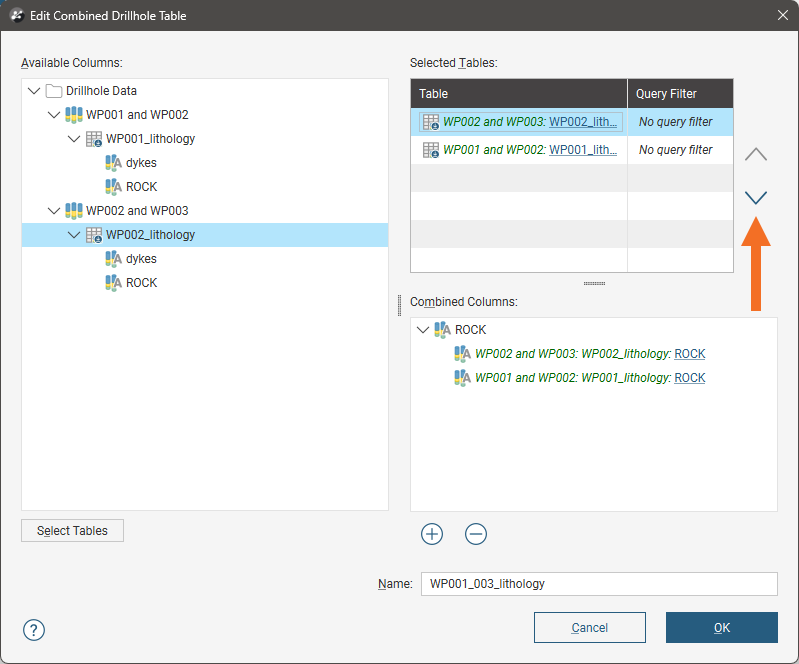Move selected table up with up arrow

click(x=756, y=155)
